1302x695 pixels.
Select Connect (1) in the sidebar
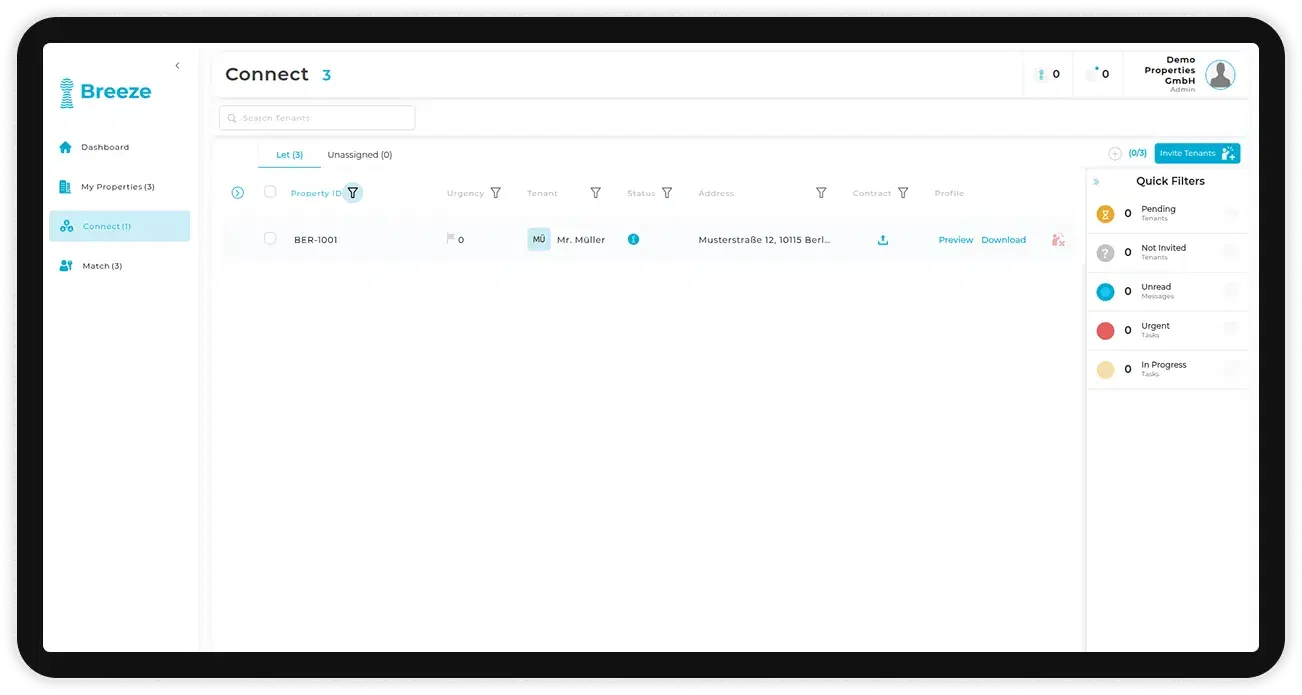click(119, 226)
